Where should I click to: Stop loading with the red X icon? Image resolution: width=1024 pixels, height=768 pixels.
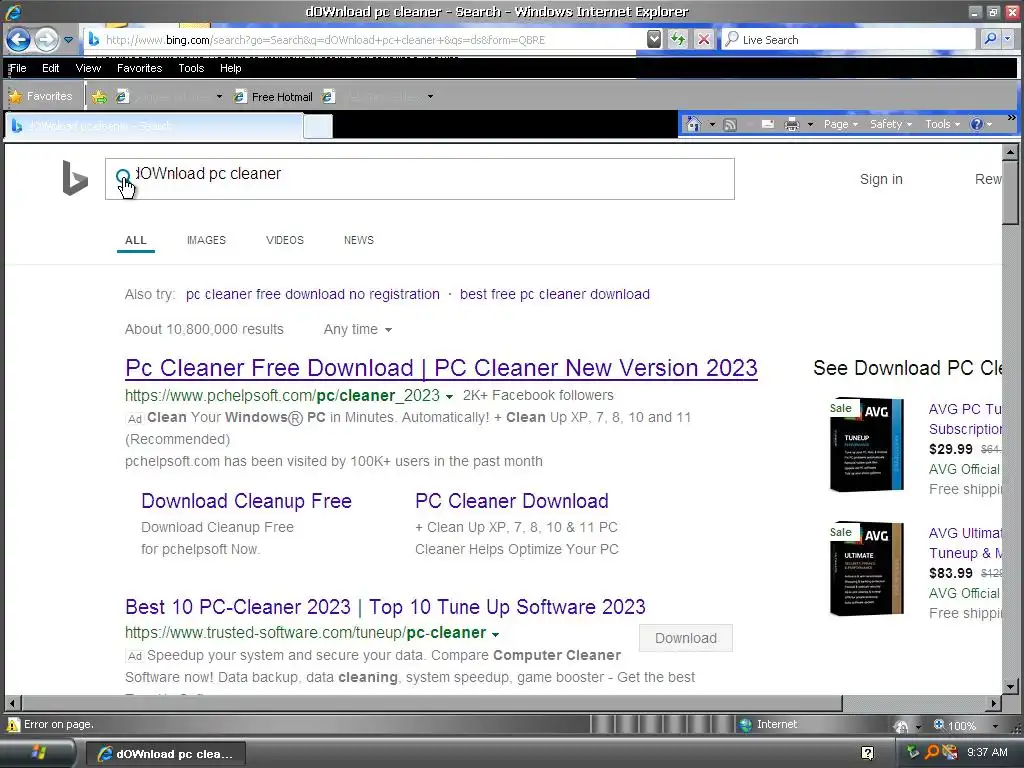click(x=704, y=39)
